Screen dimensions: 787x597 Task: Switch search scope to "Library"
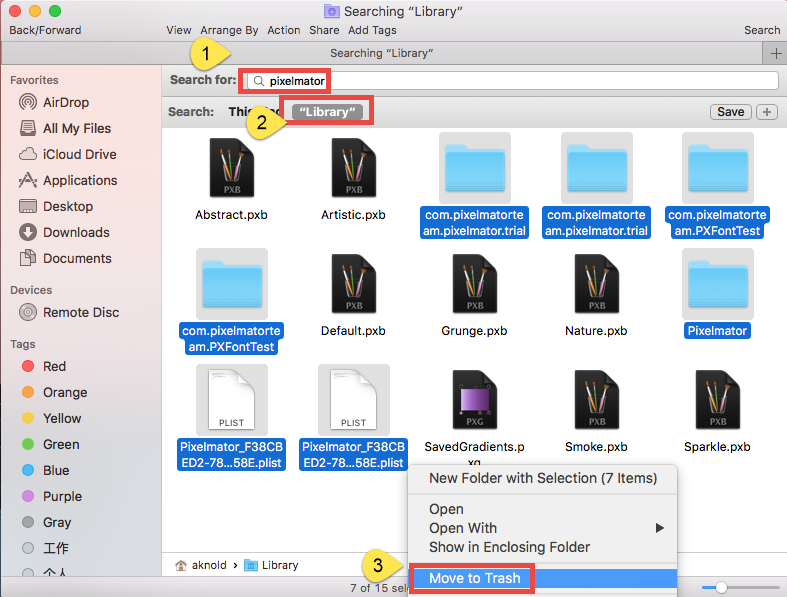click(x=329, y=112)
